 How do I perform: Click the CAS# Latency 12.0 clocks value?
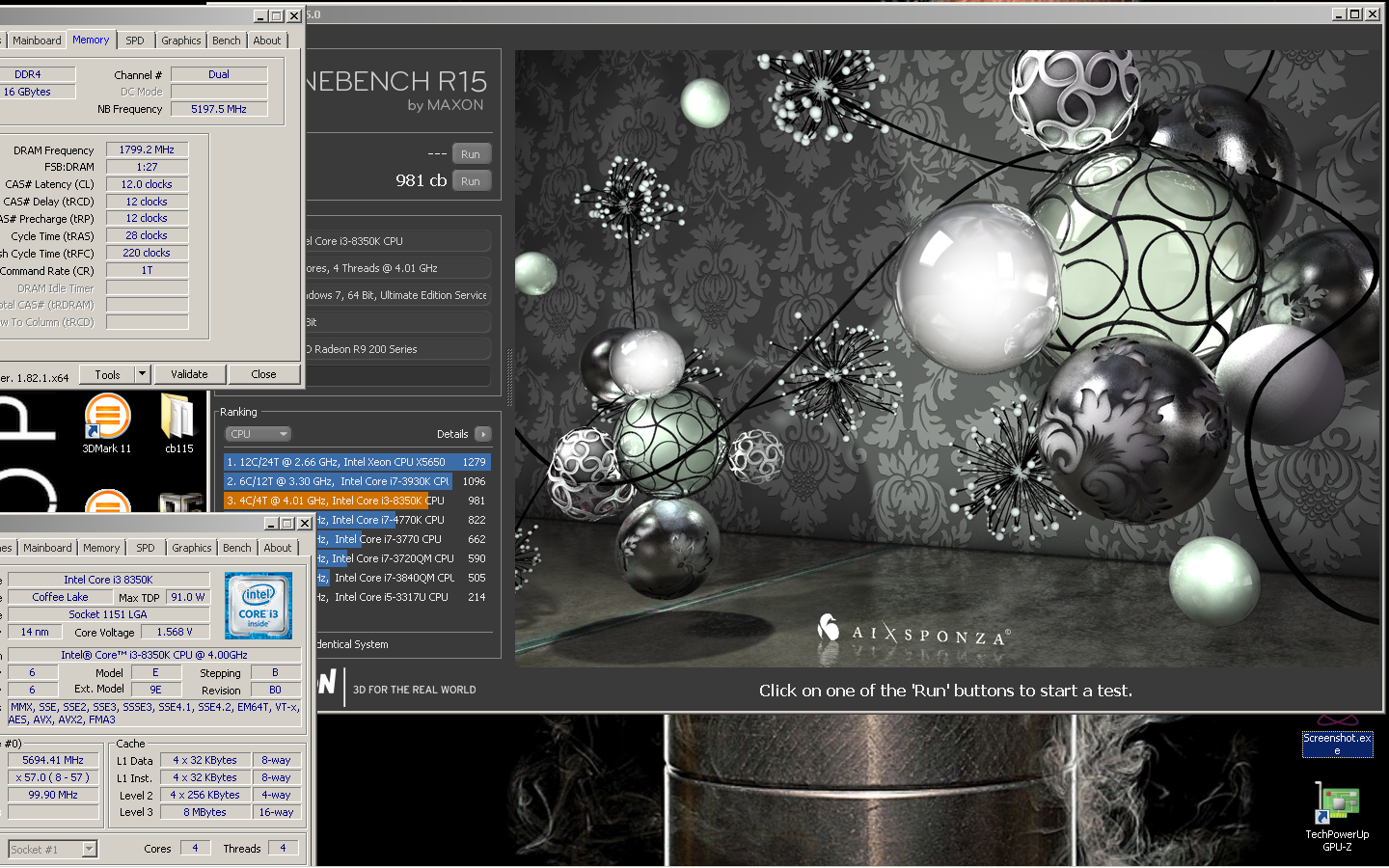click(147, 184)
